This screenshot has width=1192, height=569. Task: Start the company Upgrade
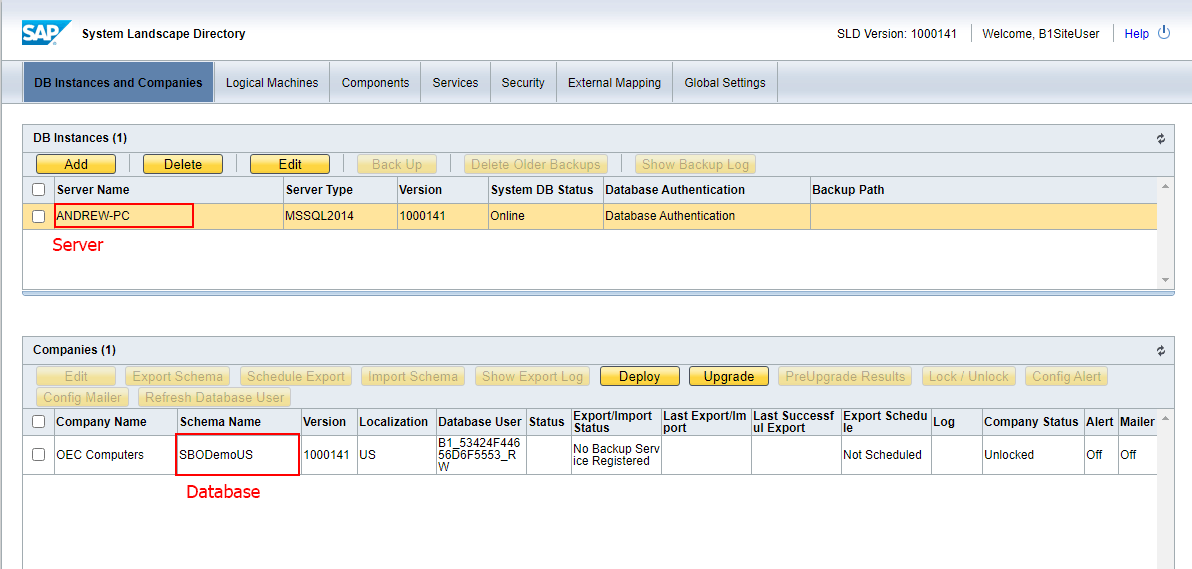[x=728, y=377]
